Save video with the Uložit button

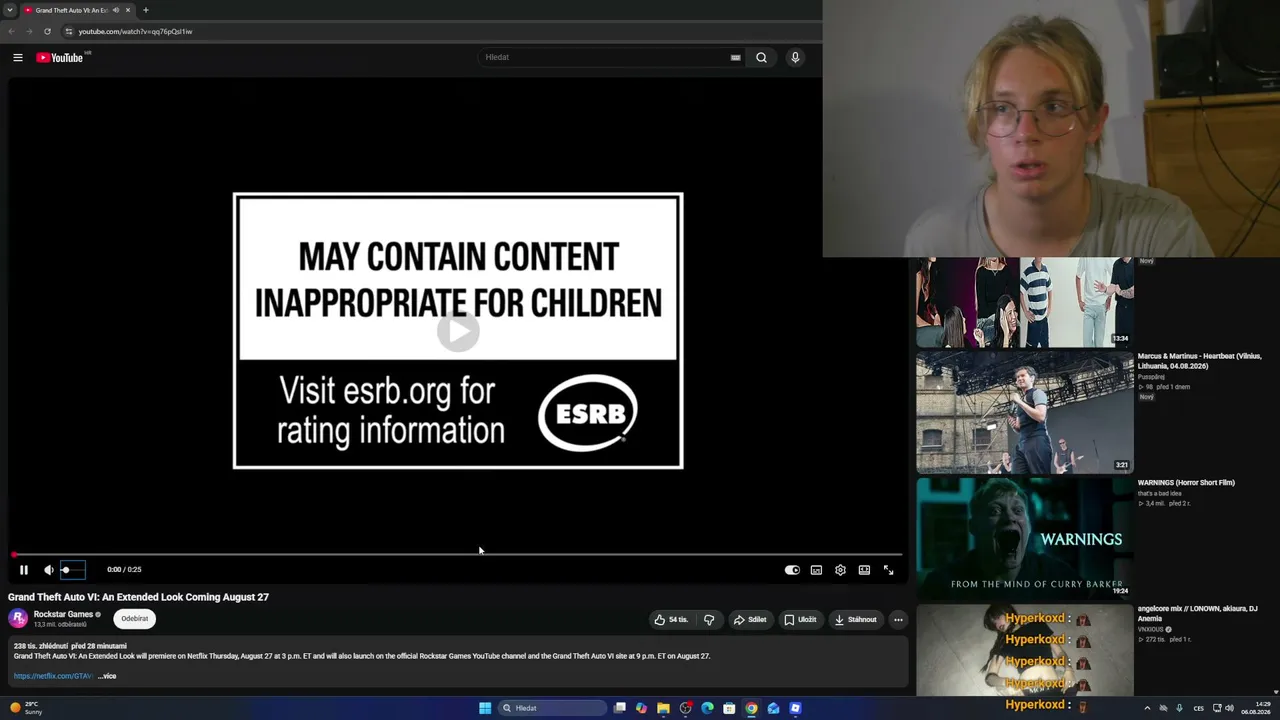pyautogui.click(x=800, y=620)
